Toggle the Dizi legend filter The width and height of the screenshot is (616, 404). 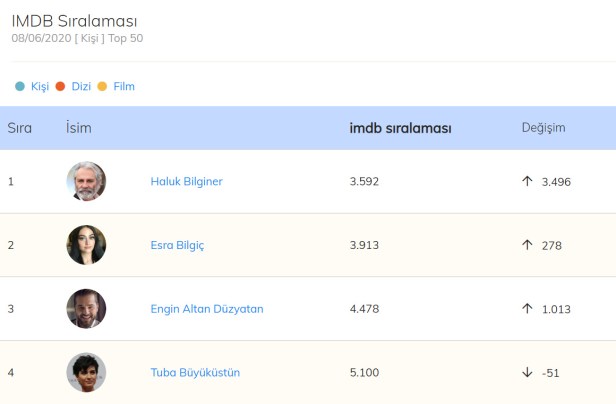tap(81, 87)
